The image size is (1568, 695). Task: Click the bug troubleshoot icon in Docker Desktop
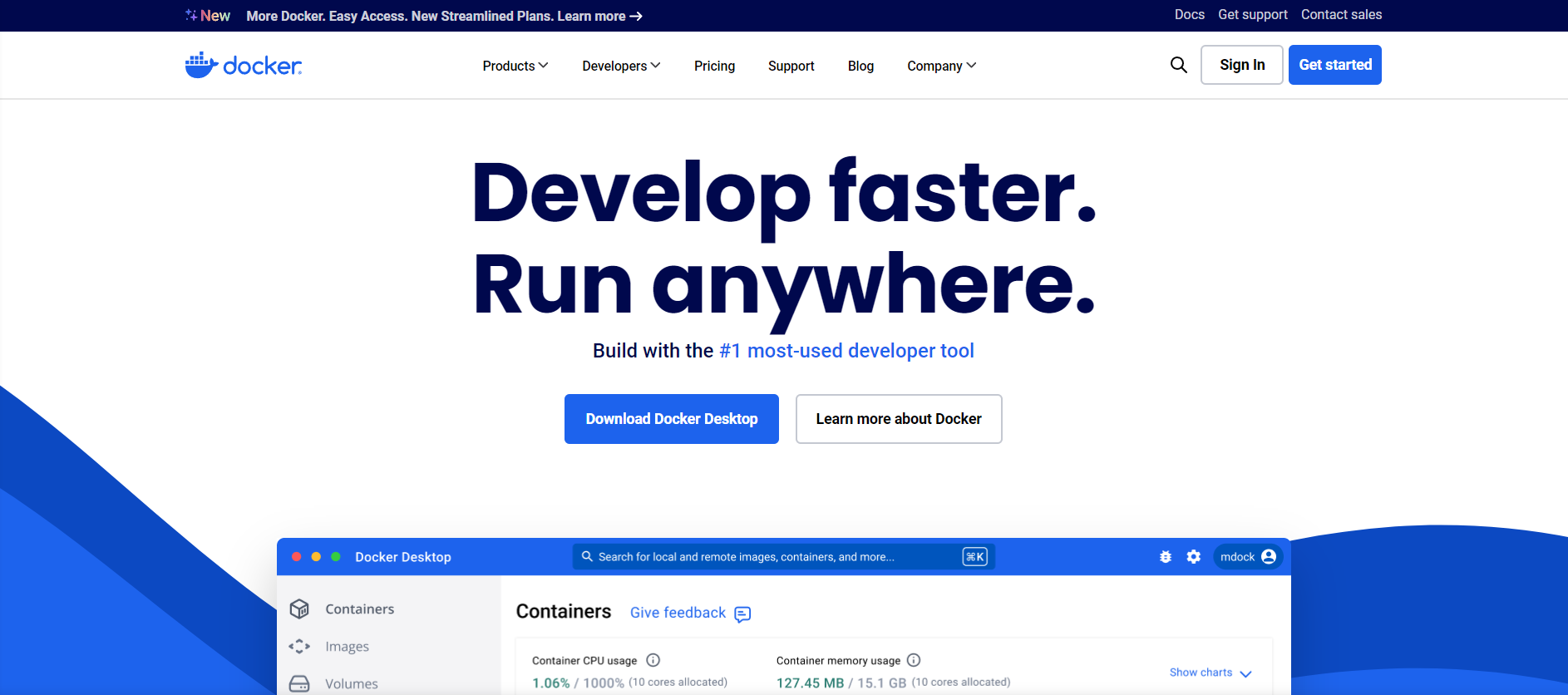coord(1166,557)
